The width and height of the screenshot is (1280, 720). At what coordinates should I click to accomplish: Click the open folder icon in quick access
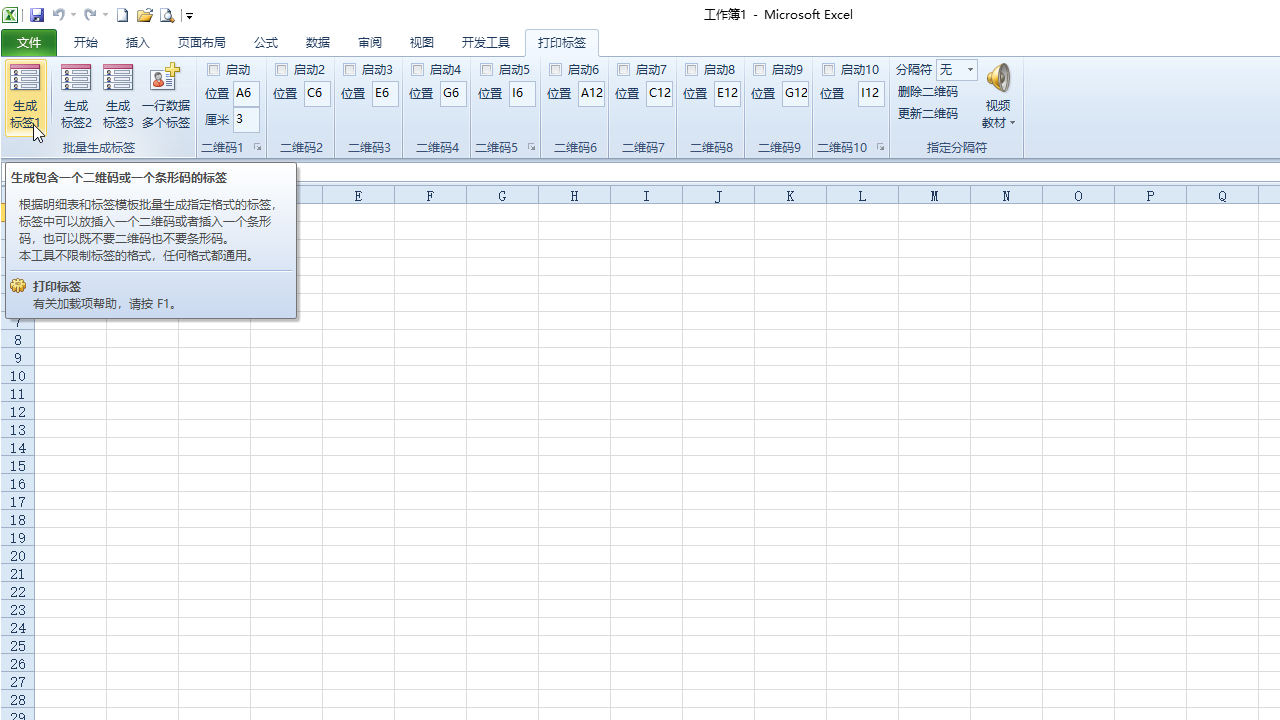145,15
